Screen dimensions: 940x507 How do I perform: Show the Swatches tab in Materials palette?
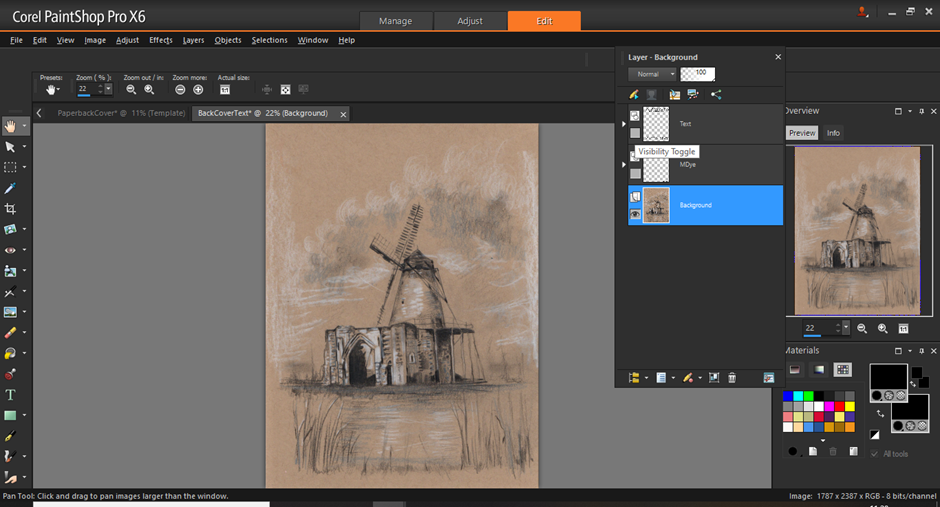842,370
